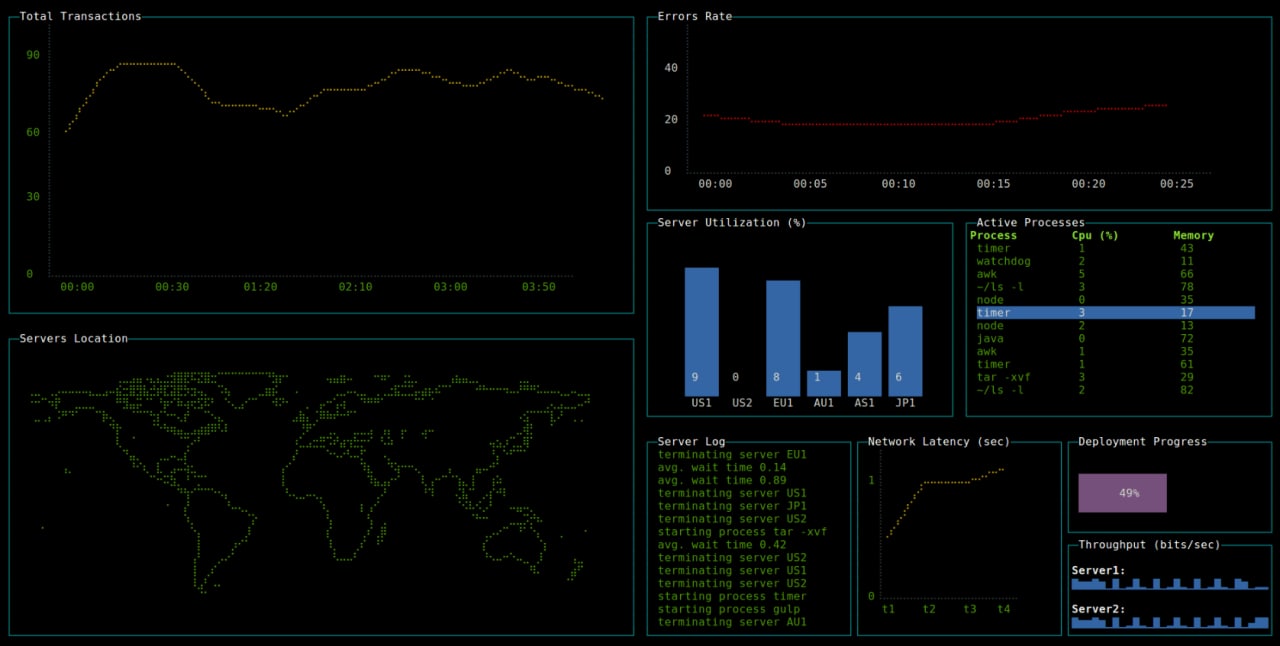Click the 00:30 tick on Total Transactions
This screenshot has width=1280, height=646.
click(x=172, y=287)
